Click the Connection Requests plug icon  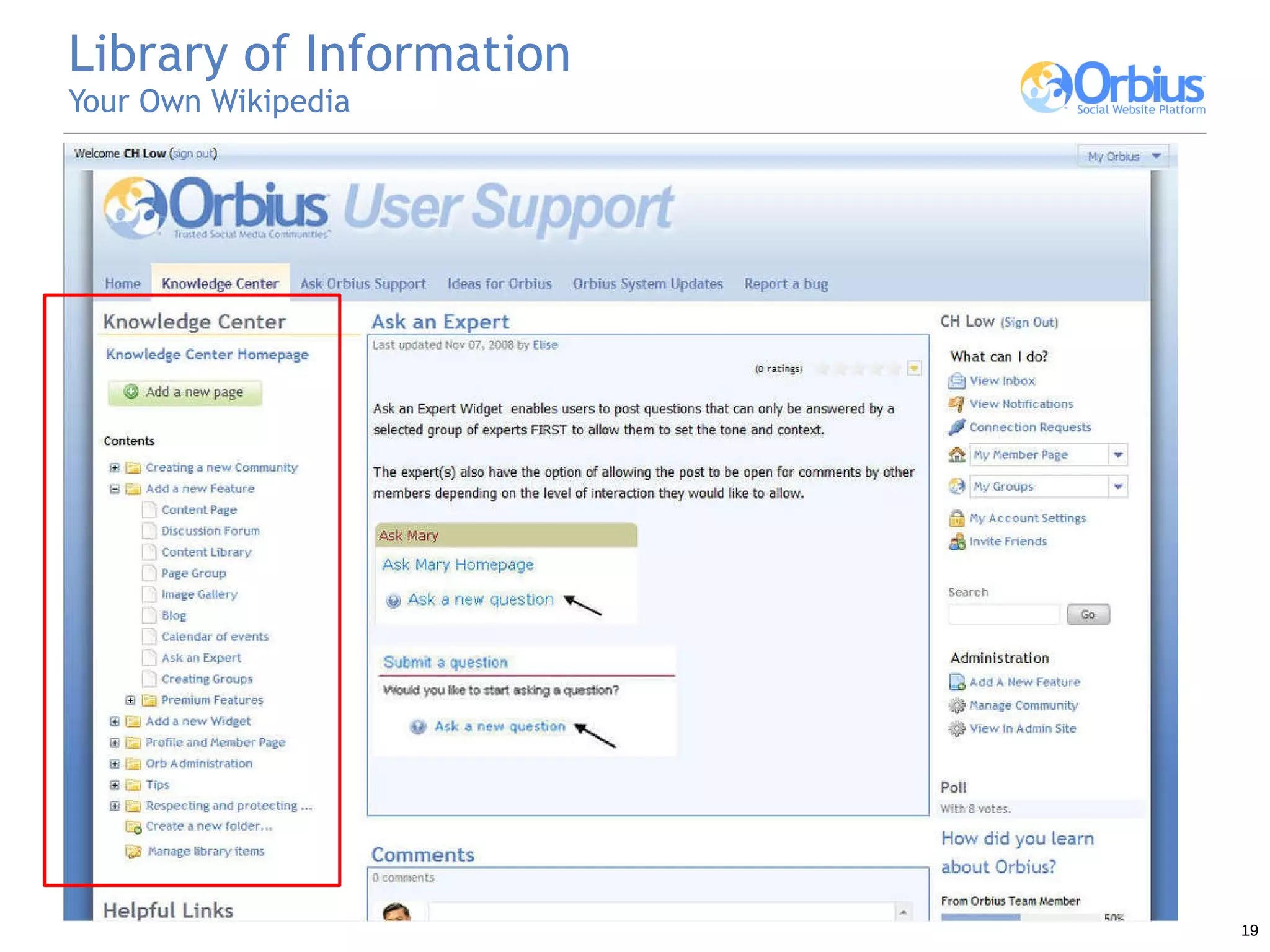tap(956, 427)
